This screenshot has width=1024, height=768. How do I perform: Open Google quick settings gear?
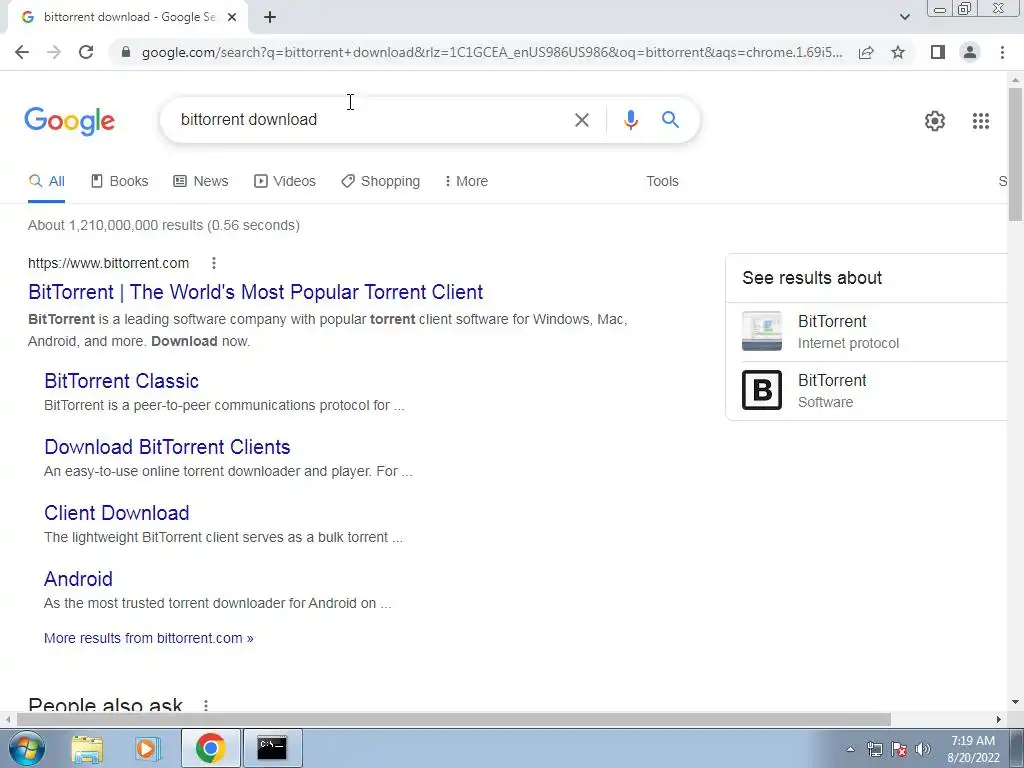coord(935,121)
